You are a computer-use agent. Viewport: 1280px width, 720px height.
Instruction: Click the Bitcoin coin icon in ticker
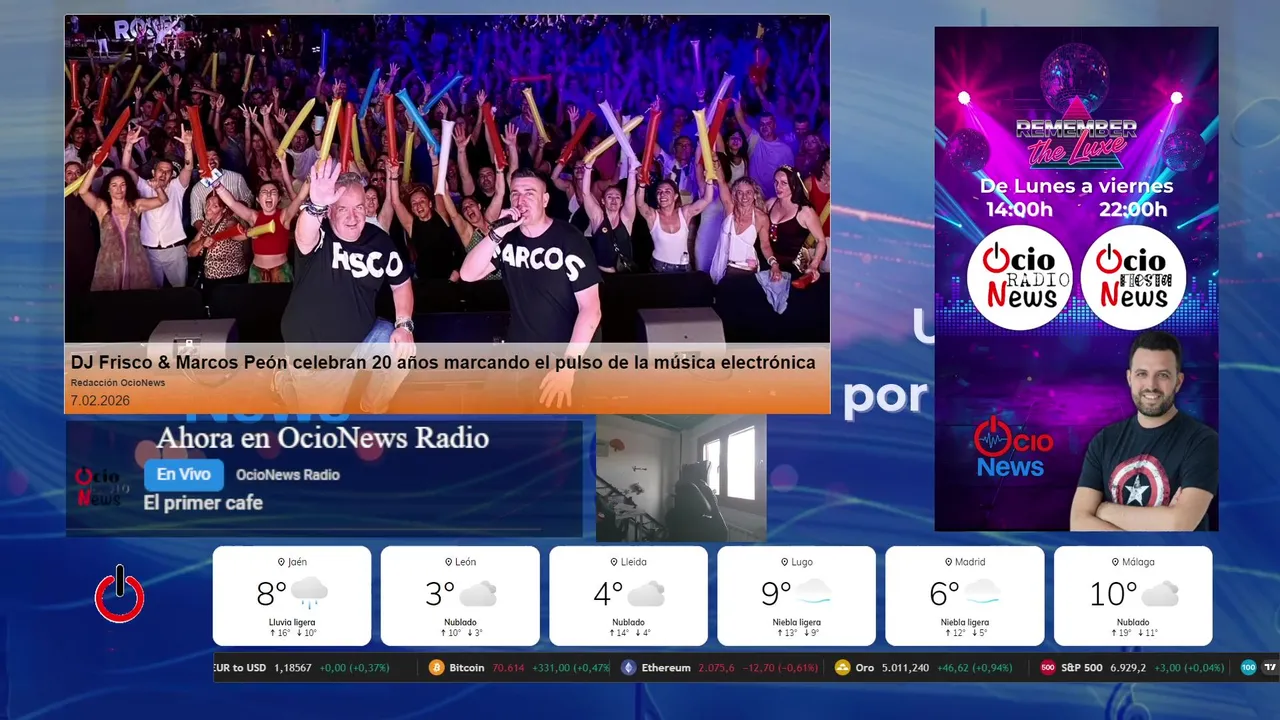[436, 667]
